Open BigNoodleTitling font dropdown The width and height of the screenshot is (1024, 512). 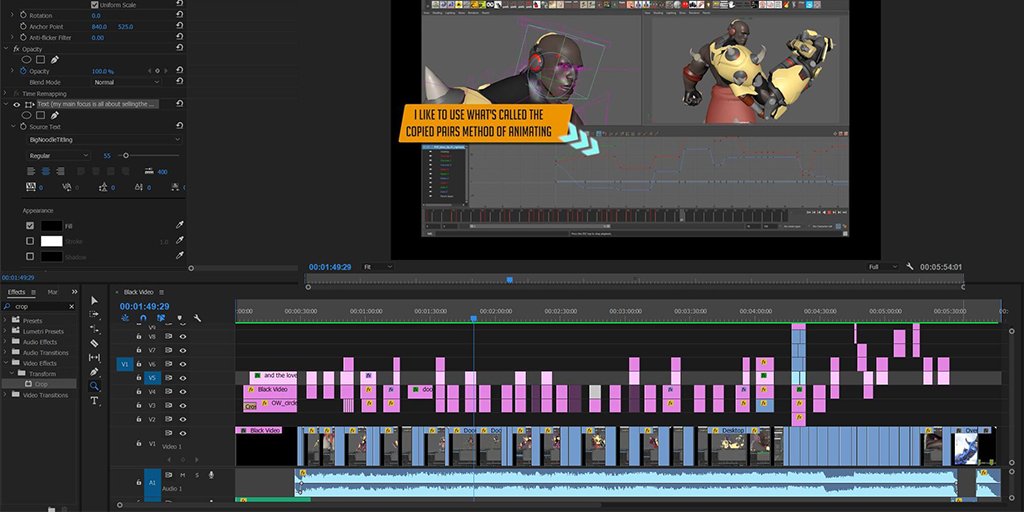104,140
